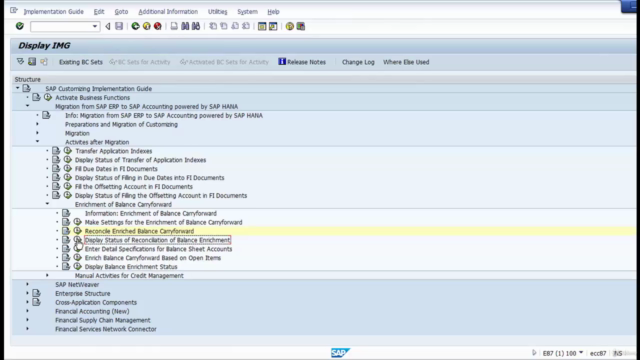Expand Financial Accounting (New) node
Viewport: 640px width, 360px height.
click(27, 311)
